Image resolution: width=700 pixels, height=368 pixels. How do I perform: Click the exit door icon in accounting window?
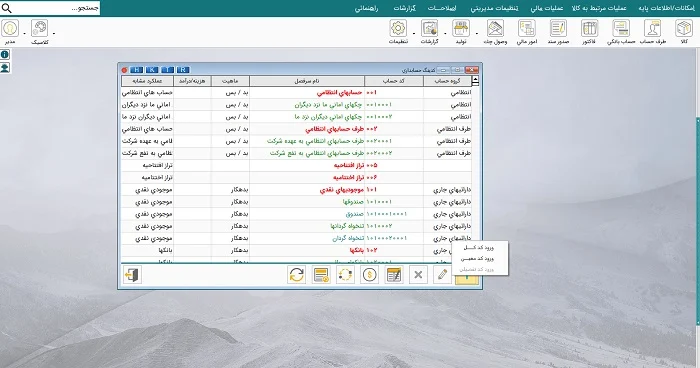pyautogui.click(x=132, y=275)
